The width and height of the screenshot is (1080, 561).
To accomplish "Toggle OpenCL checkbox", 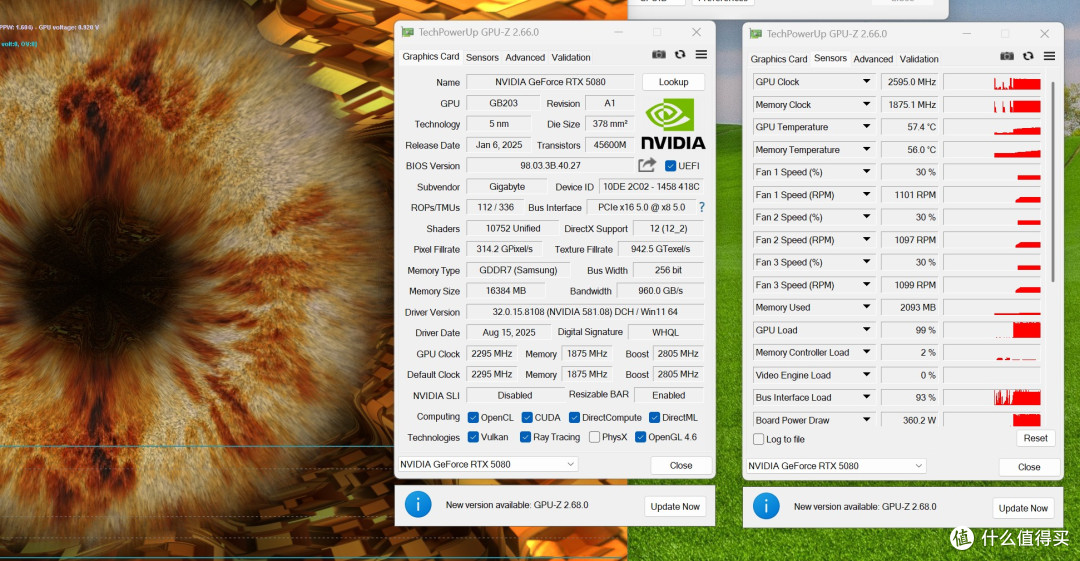I will [x=473, y=417].
